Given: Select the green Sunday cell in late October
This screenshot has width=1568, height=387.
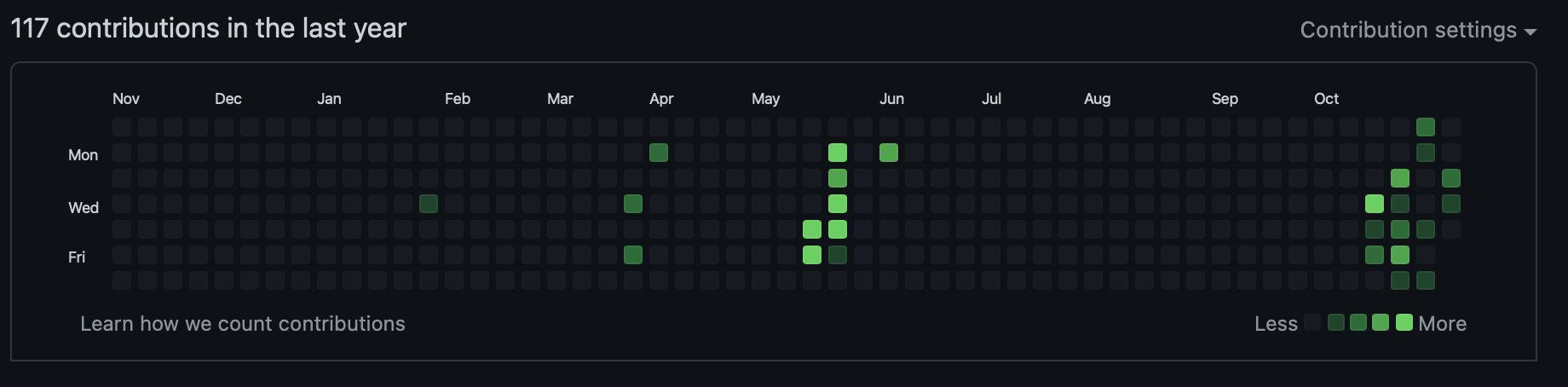Looking at the screenshot, I should 1426,127.
